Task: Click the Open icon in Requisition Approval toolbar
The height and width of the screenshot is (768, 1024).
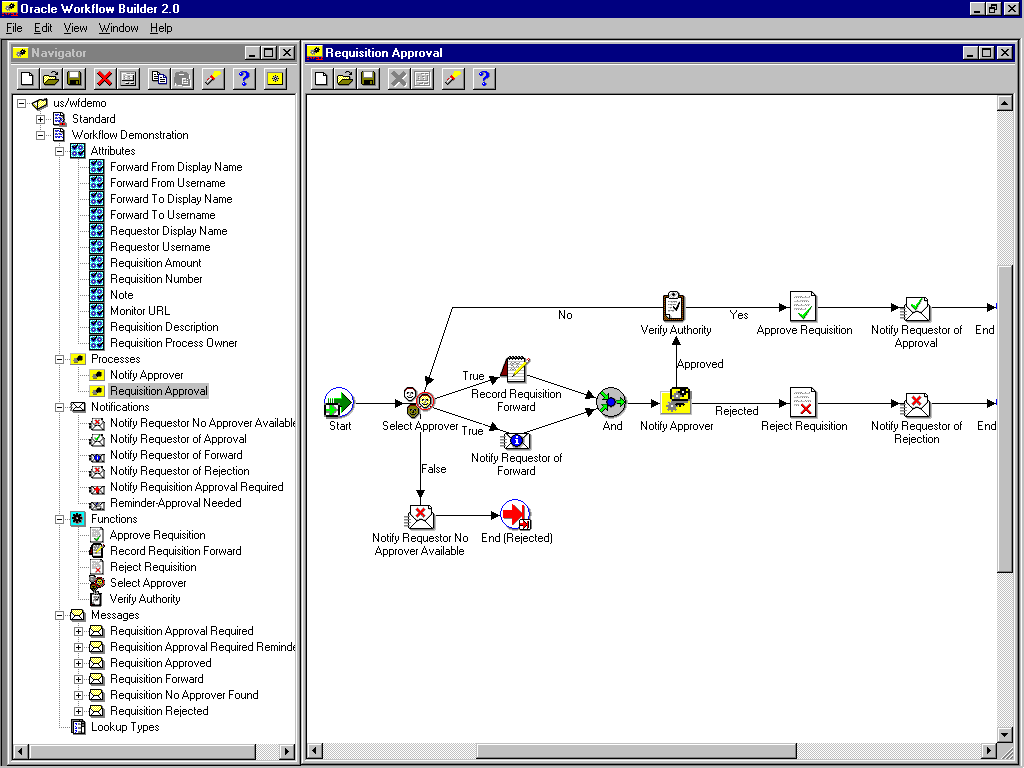Action: [x=345, y=79]
